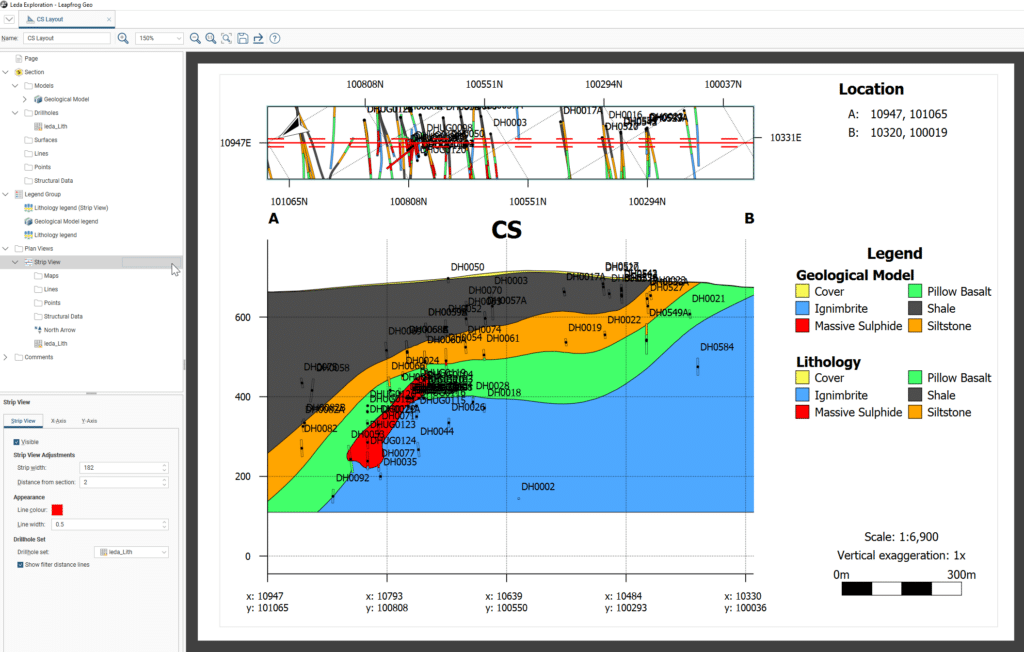Viewport: 1024px width, 652px height.
Task: Toggle Show filter distance lines checkbox
Action: tap(16, 564)
